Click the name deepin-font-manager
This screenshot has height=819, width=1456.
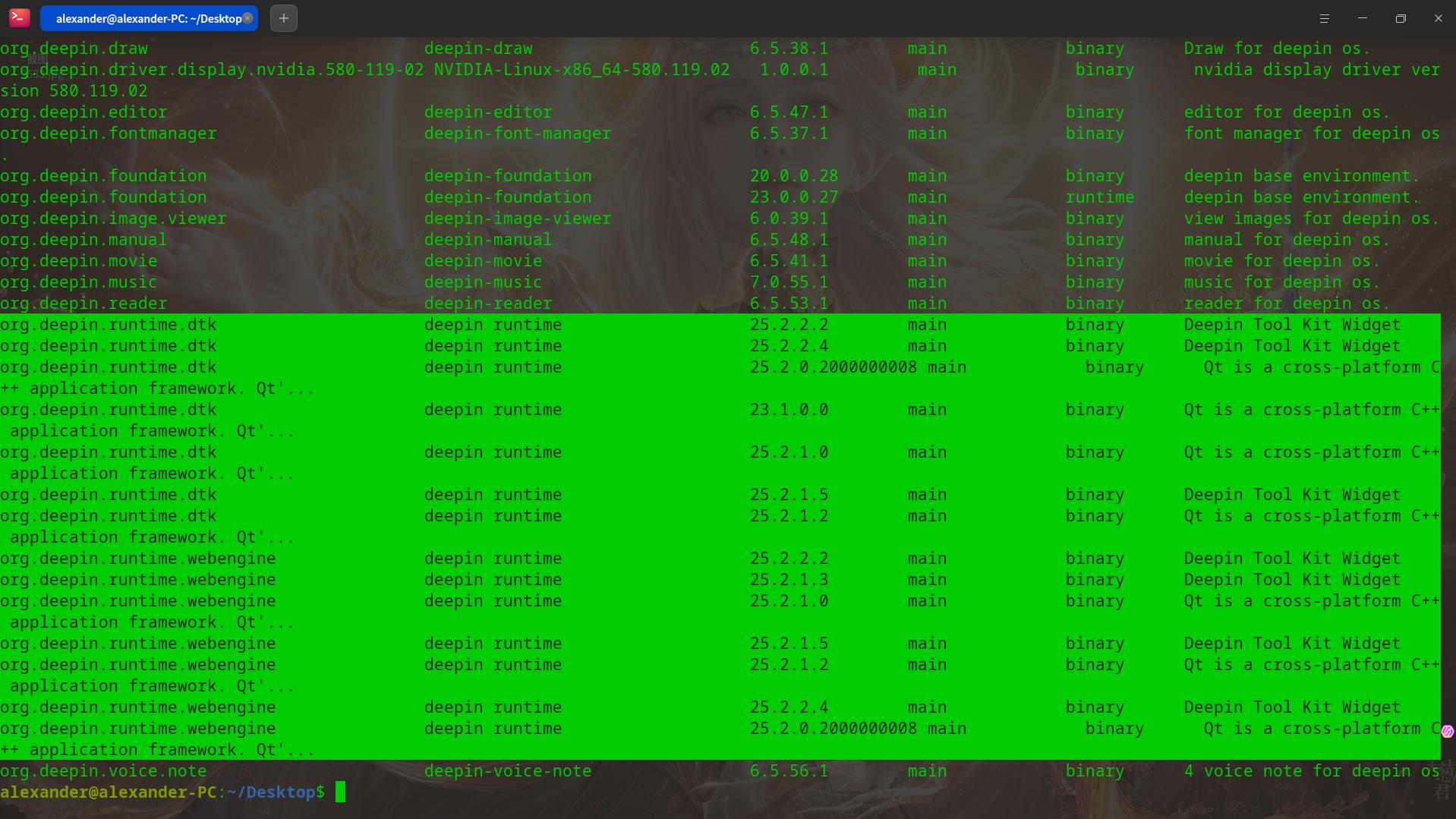point(518,134)
